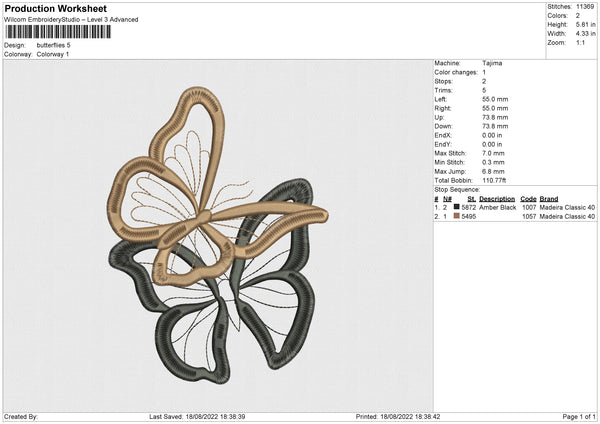Select thread code 1057
The width and height of the screenshot is (600, 424).
pyautogui.click(x=529, y=217)
